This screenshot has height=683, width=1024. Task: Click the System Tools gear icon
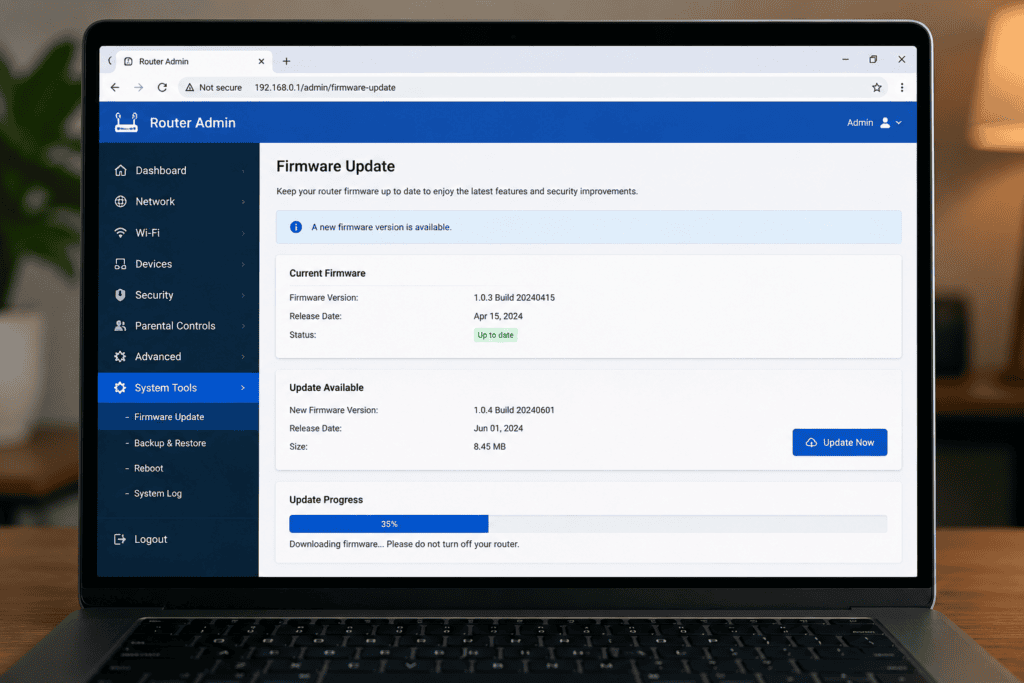tap(120, 387)
